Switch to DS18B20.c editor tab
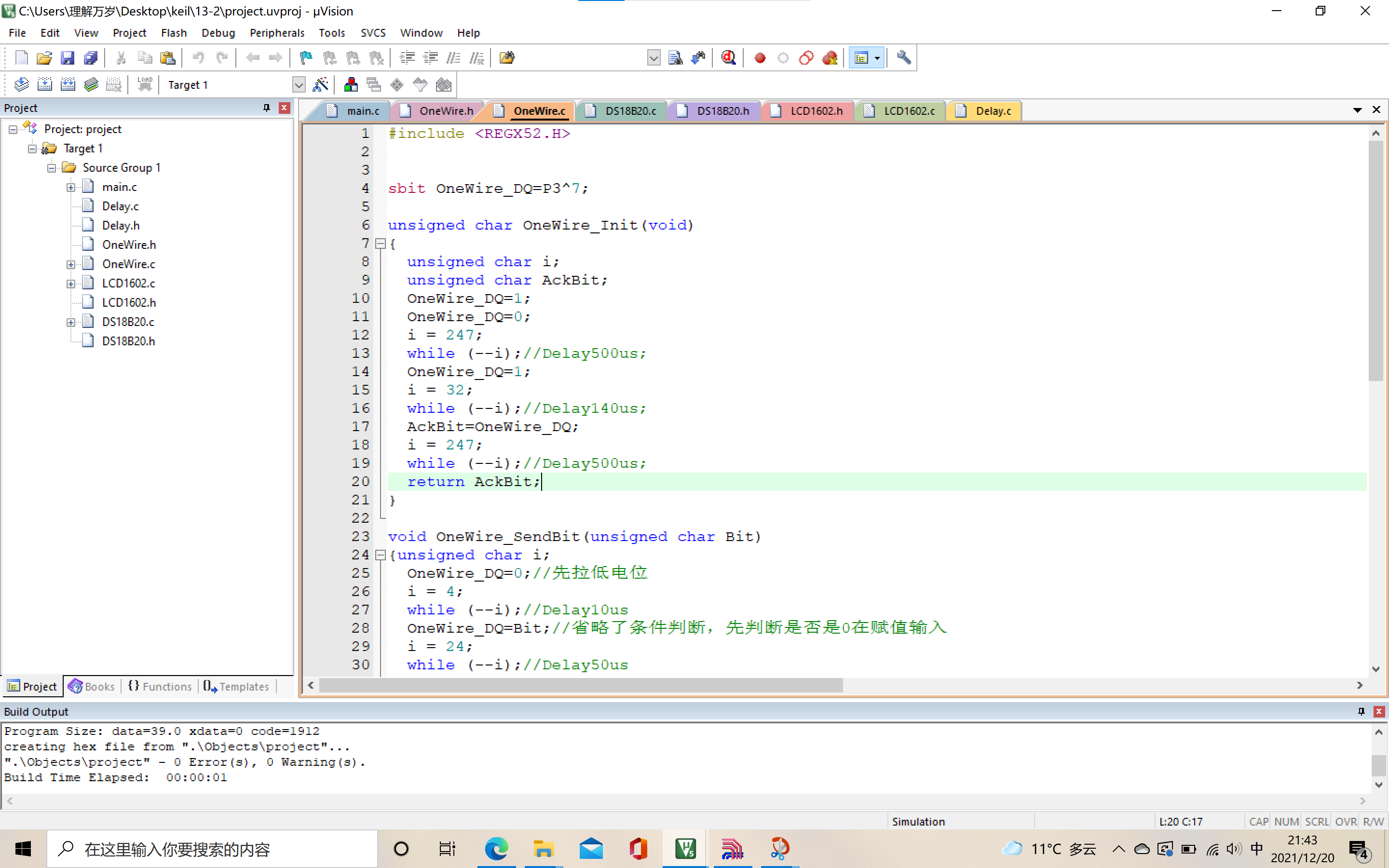Viewport: 1389px width, 868px height. [623, 111]
